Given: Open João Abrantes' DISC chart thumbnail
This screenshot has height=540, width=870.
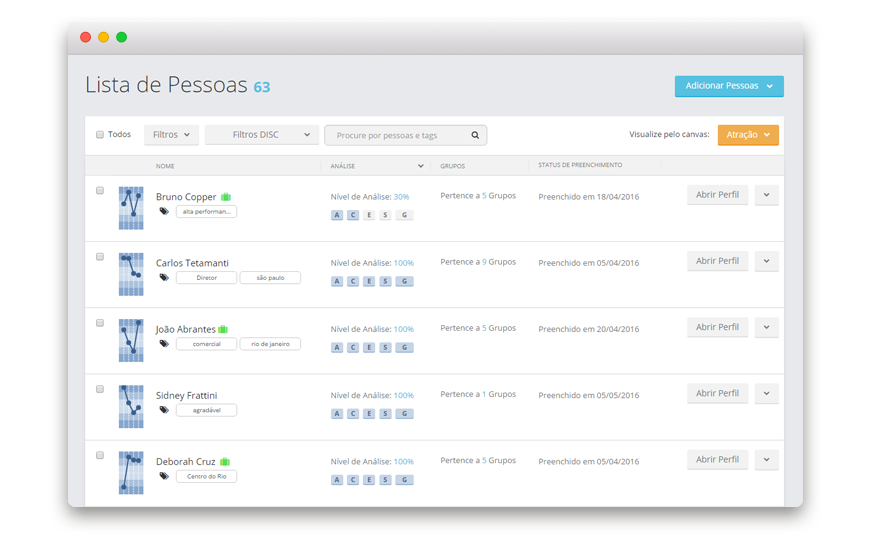Looking at the screenshot, I should click(131, 340).
